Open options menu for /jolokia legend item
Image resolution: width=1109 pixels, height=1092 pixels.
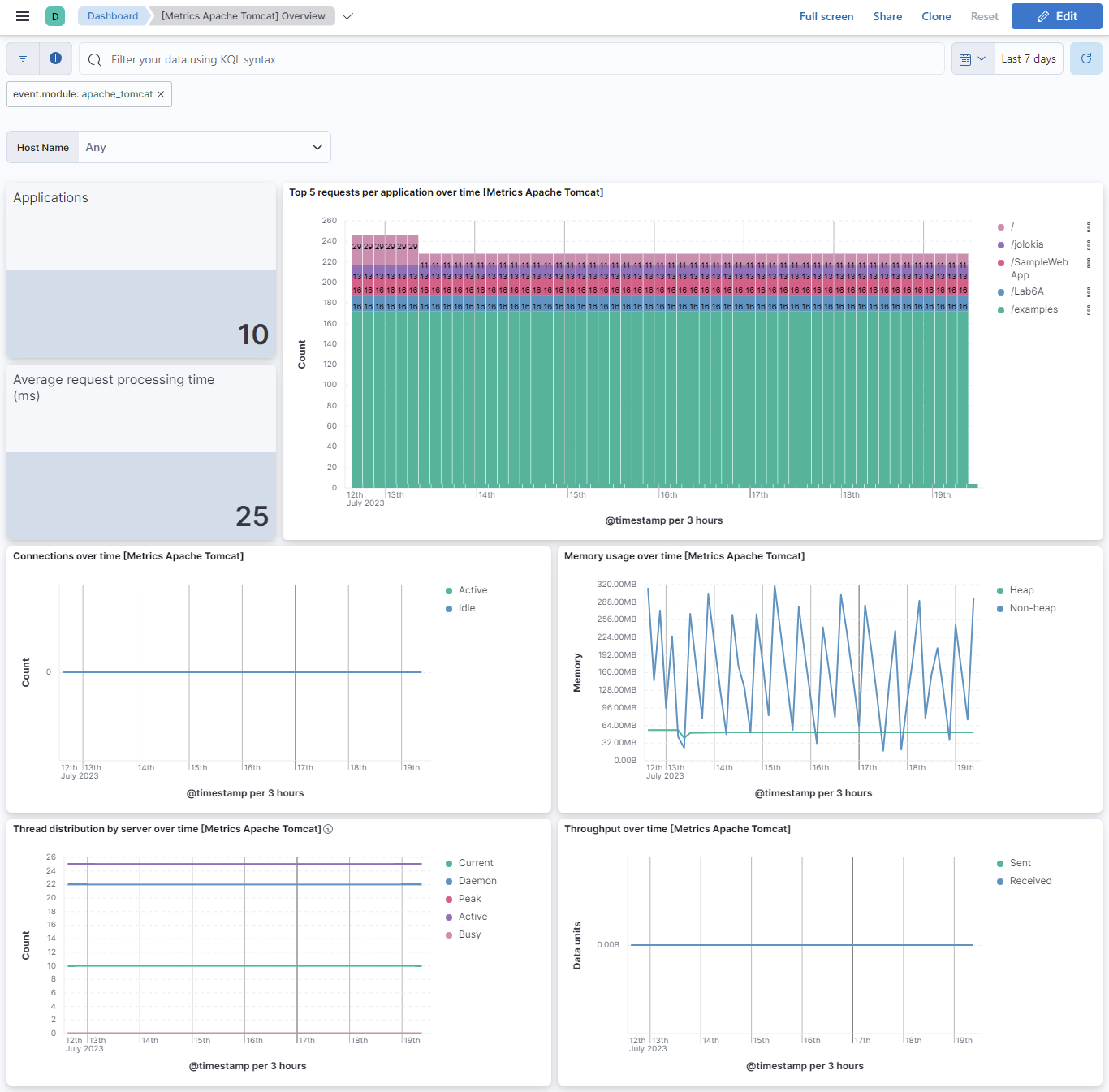pos(1088,245)
